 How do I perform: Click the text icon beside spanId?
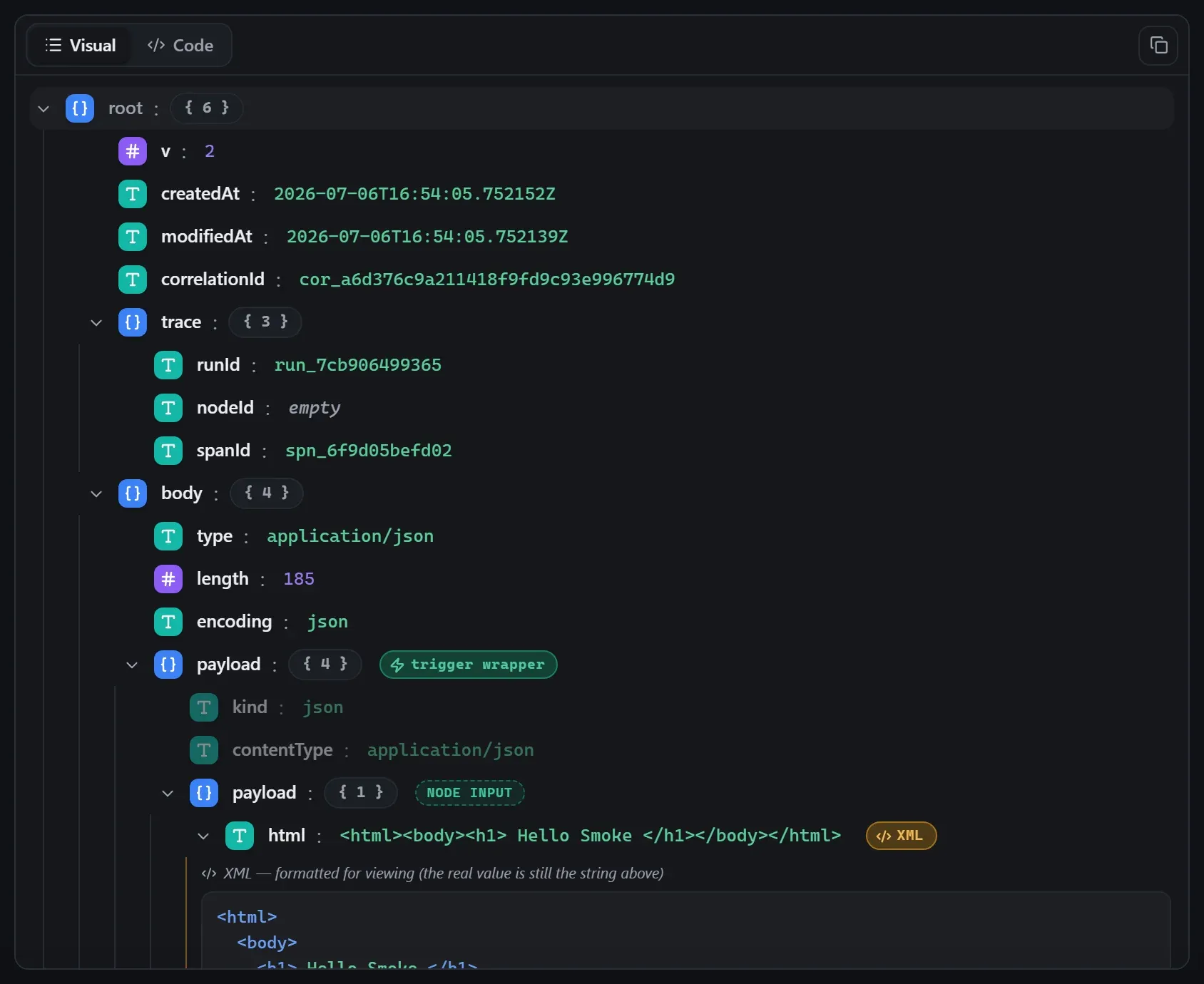pos(168,451)
